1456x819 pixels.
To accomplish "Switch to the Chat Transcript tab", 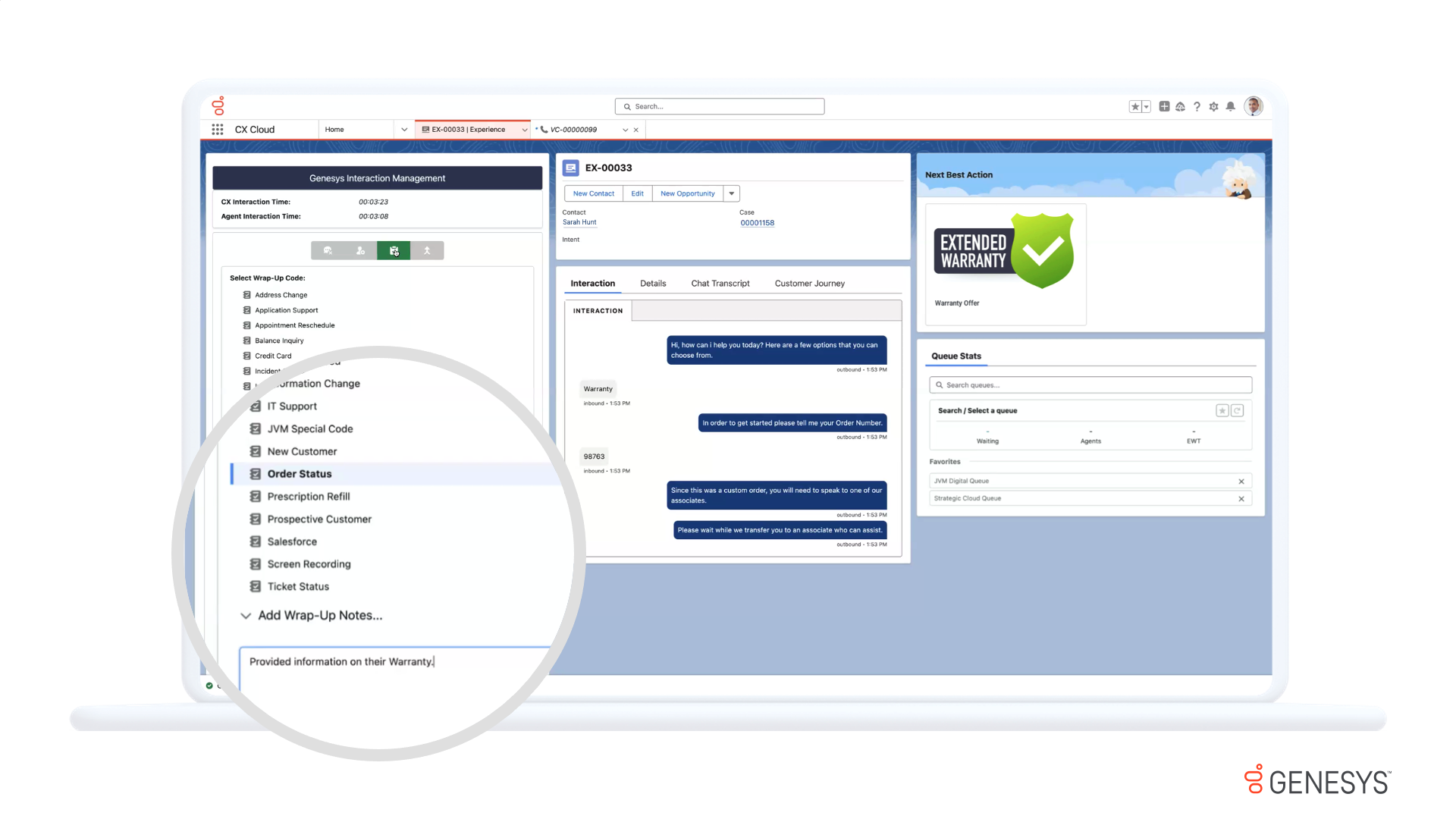I will point(720,284).
